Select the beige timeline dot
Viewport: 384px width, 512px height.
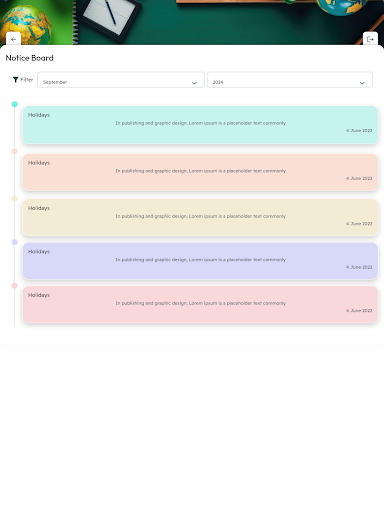pyautogui.click(x=15, y=199)
